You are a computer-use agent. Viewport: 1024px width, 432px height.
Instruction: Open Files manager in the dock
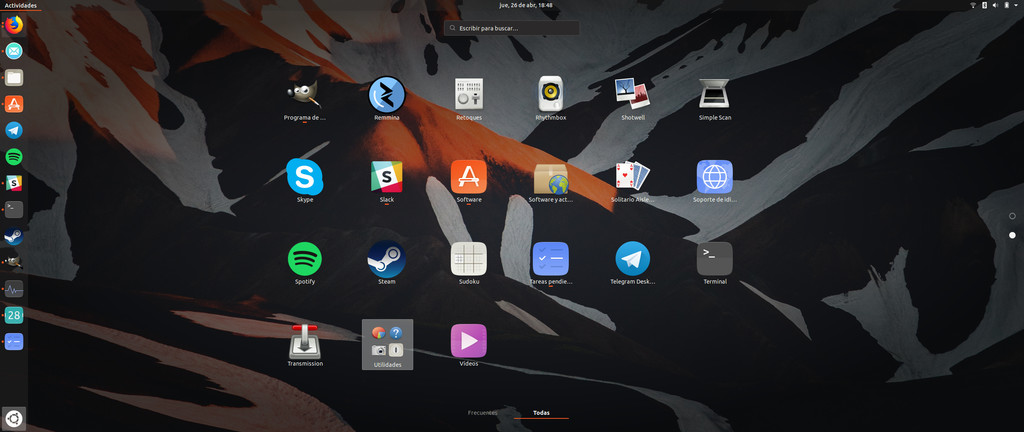pyautogui.click(x=14, y=78)
